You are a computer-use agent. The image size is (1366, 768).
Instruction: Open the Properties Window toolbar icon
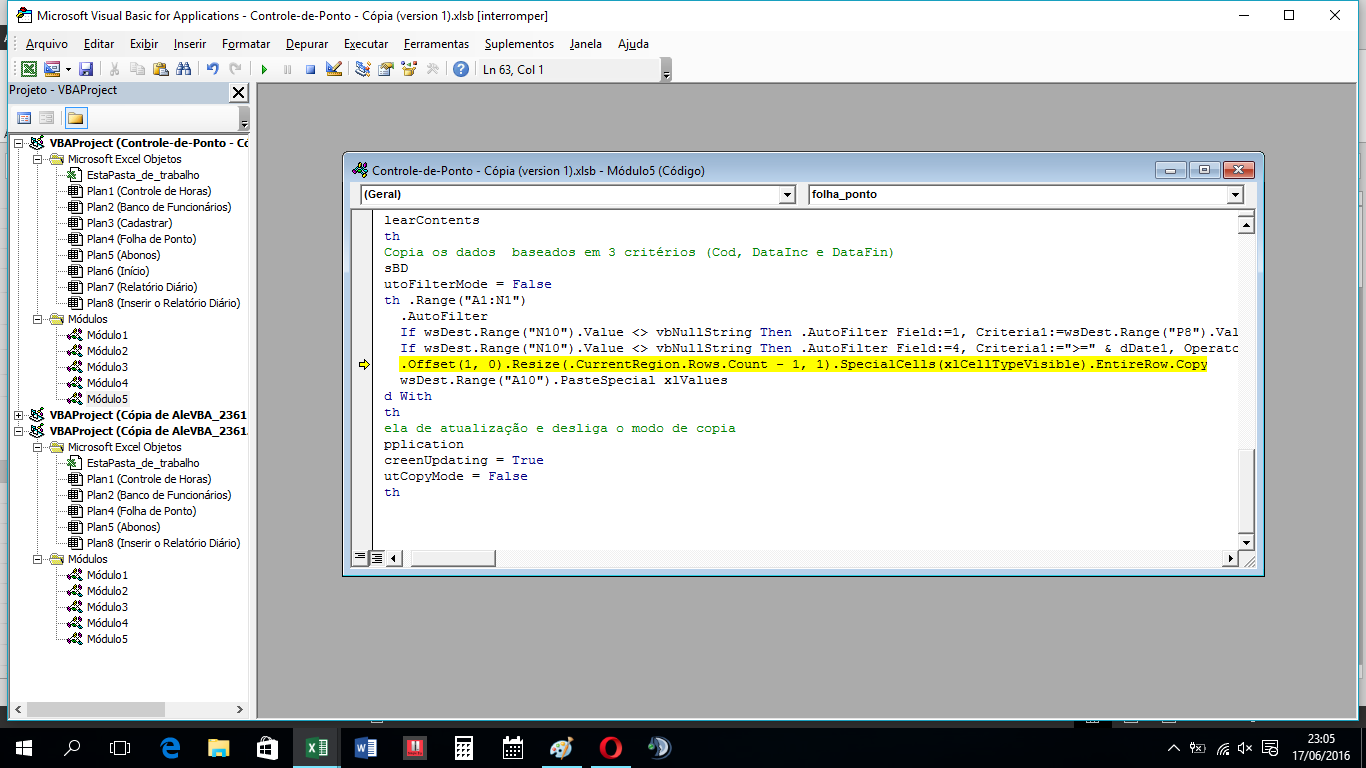[x=385, y=69]
